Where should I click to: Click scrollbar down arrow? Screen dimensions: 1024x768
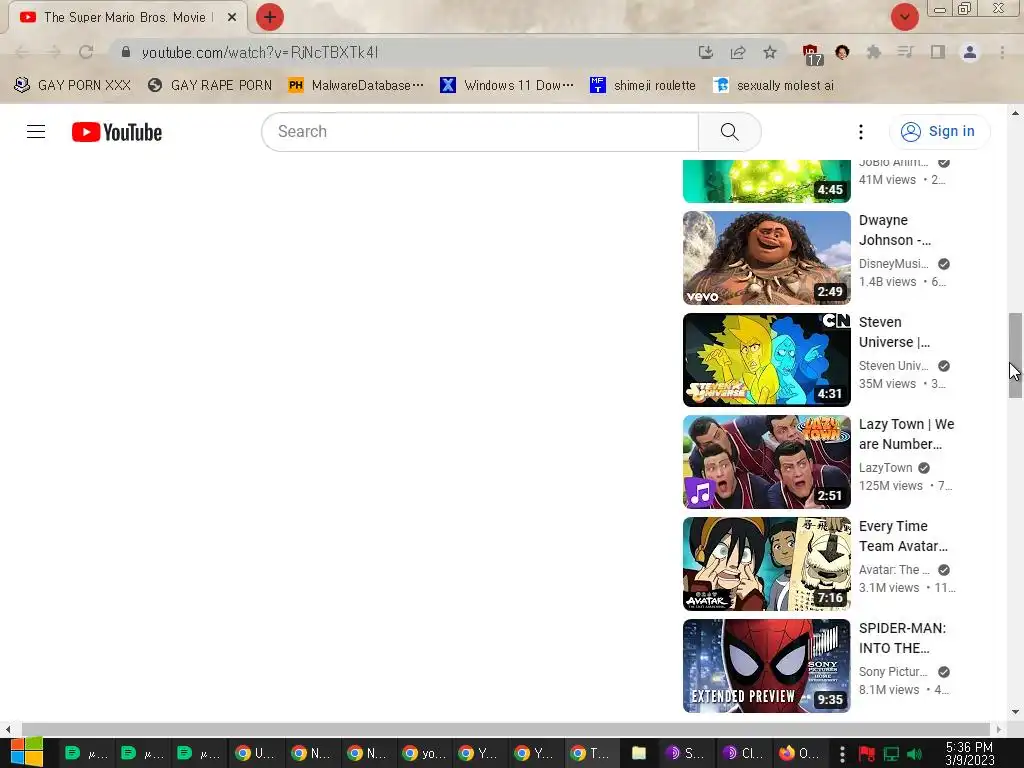point(1016,712)
